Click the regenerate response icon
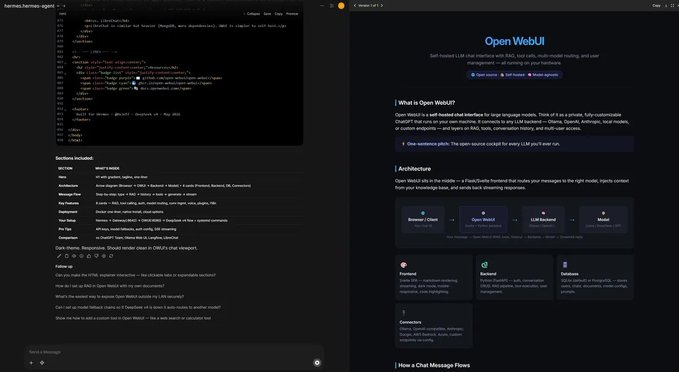 click(111, 256)
